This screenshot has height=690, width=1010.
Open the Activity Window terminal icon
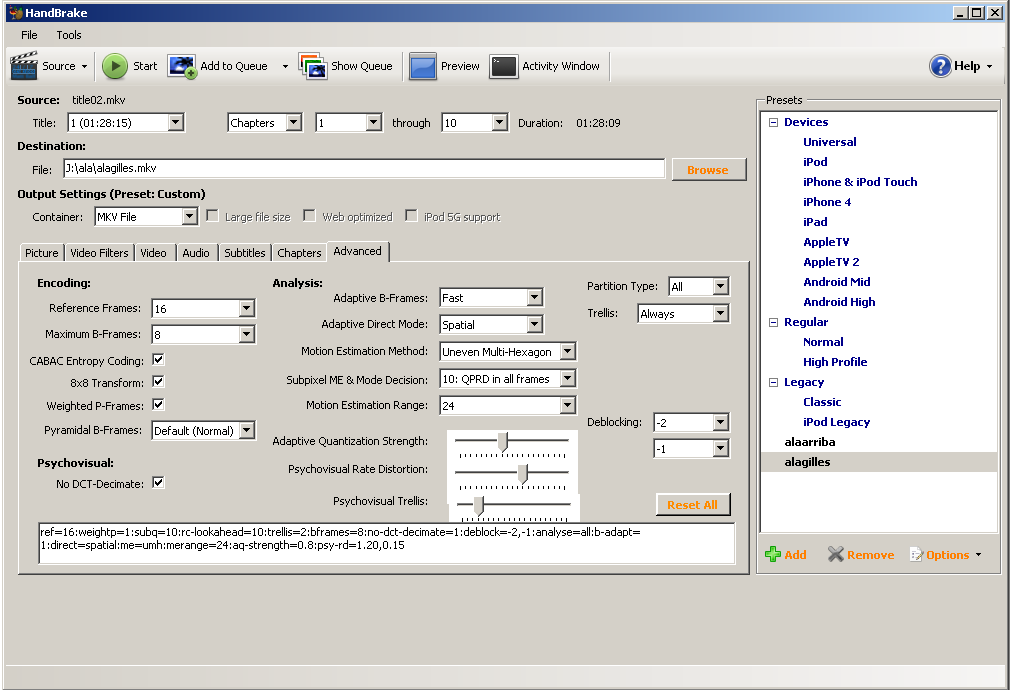(503, 66)
